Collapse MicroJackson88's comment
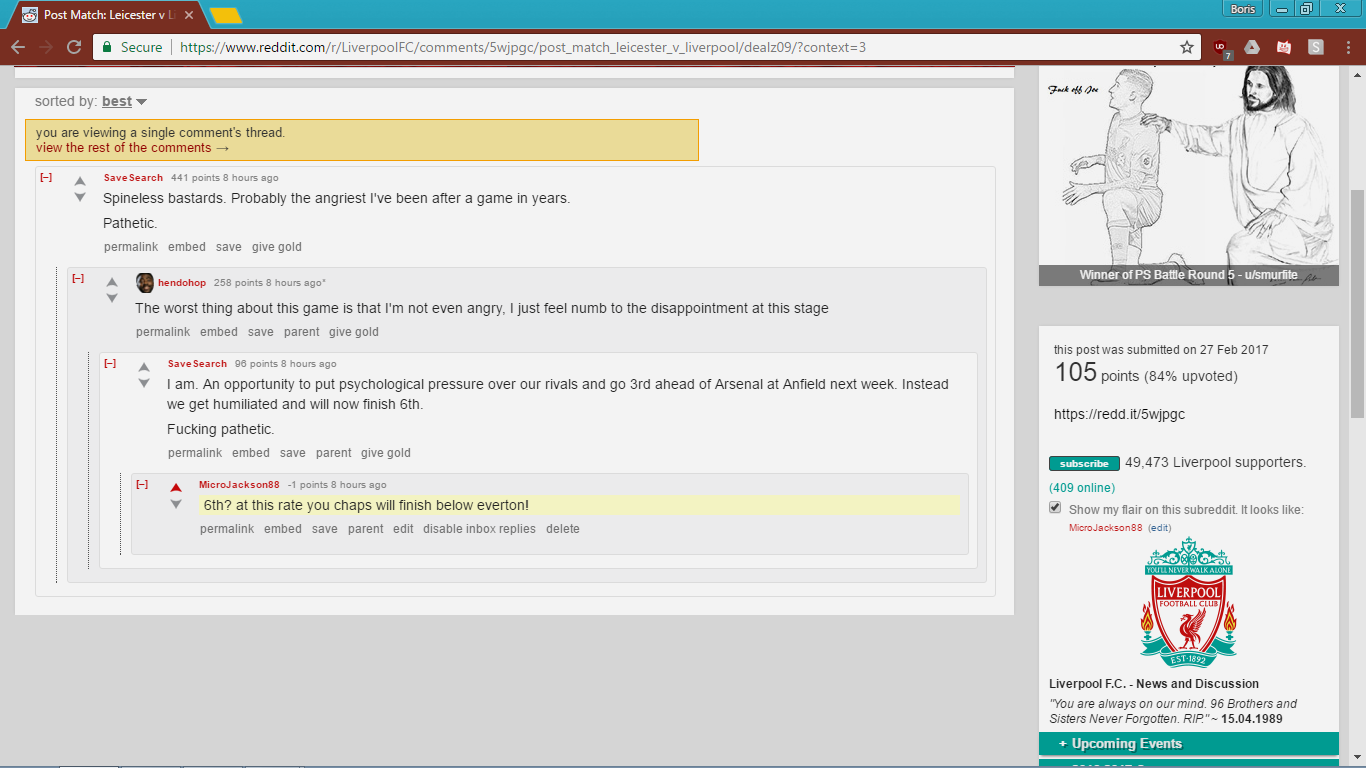This screenshot has height=768, width=1366. [142, 485]
